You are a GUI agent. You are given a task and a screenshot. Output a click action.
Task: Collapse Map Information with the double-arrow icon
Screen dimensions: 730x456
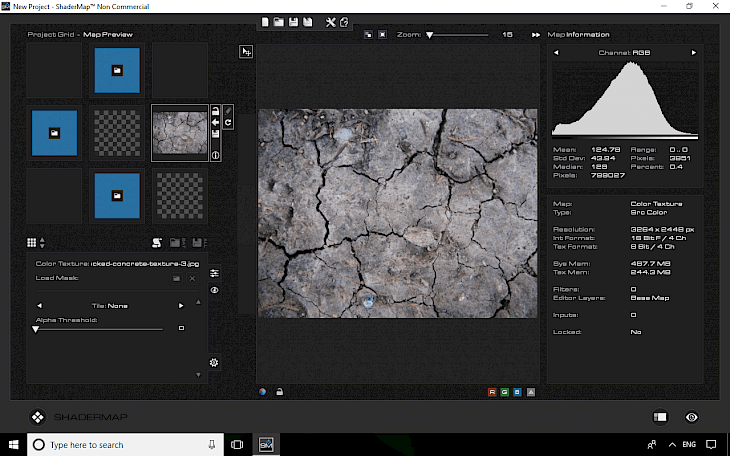click(x=536, y=35)
